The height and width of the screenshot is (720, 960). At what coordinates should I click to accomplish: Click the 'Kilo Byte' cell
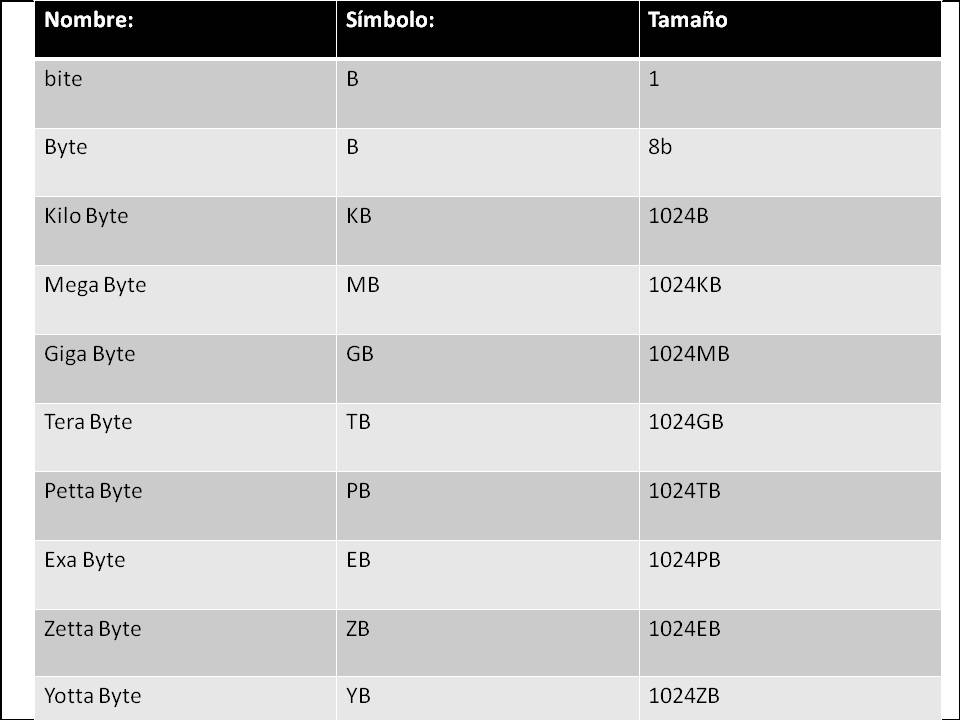point(86,216)
